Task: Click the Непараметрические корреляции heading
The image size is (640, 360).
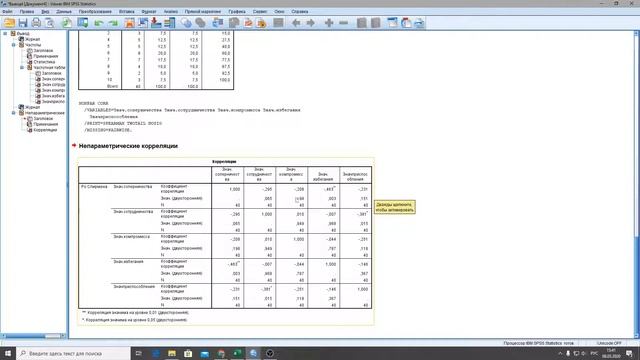Action: [128, 146]
